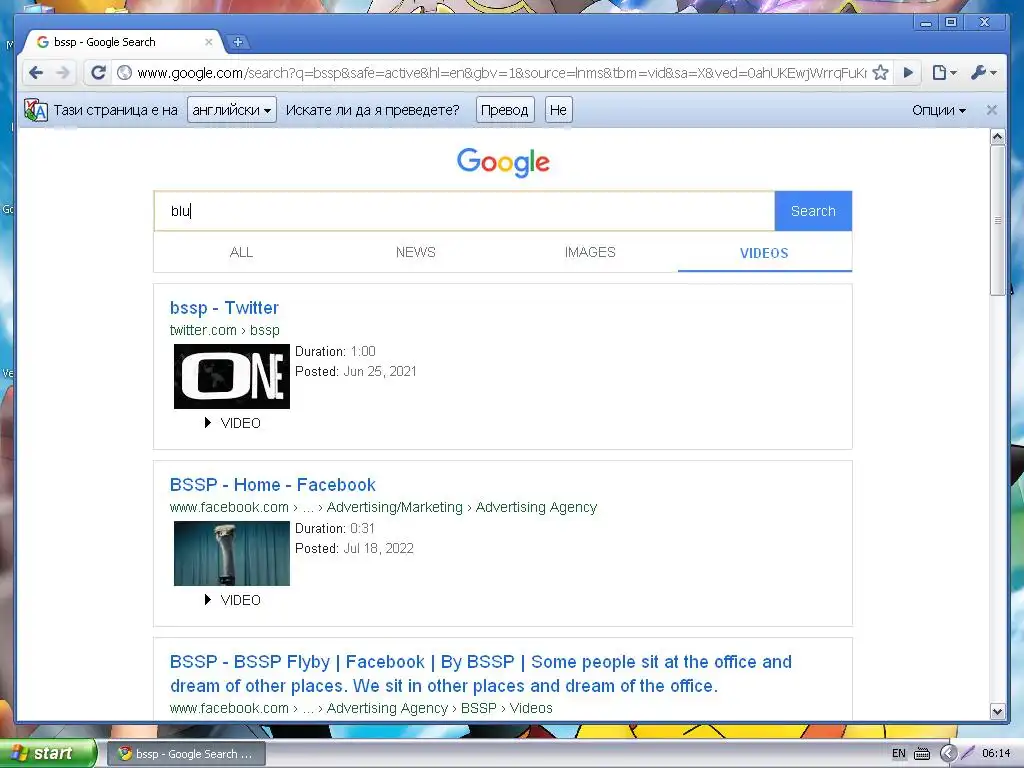Viewport: 1024px width, 768px height.
Task: Click the Posted: Jun 25, 2021 text
Action: pos(356,372)
